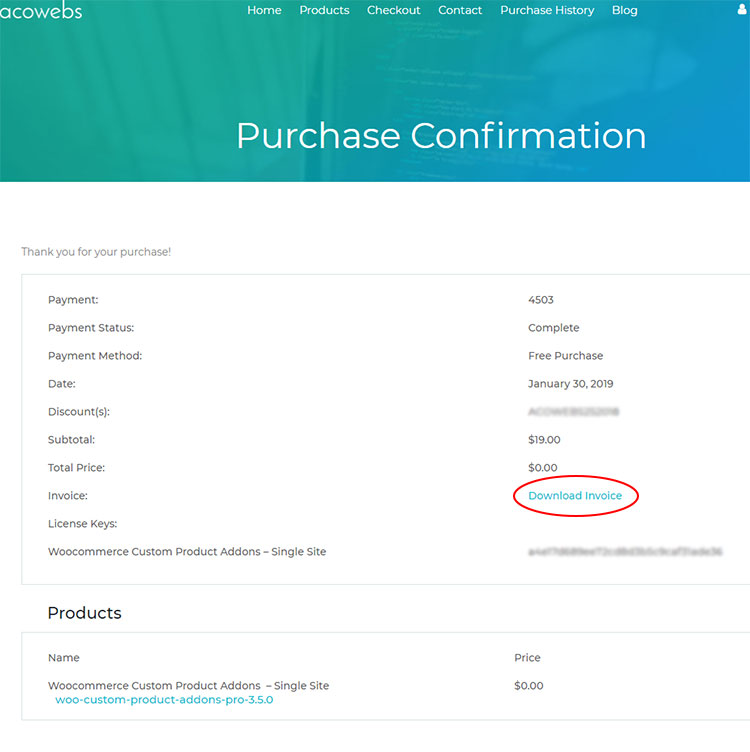
Task: Click the $19.00 subtotal value
Action: coord(544,439)
